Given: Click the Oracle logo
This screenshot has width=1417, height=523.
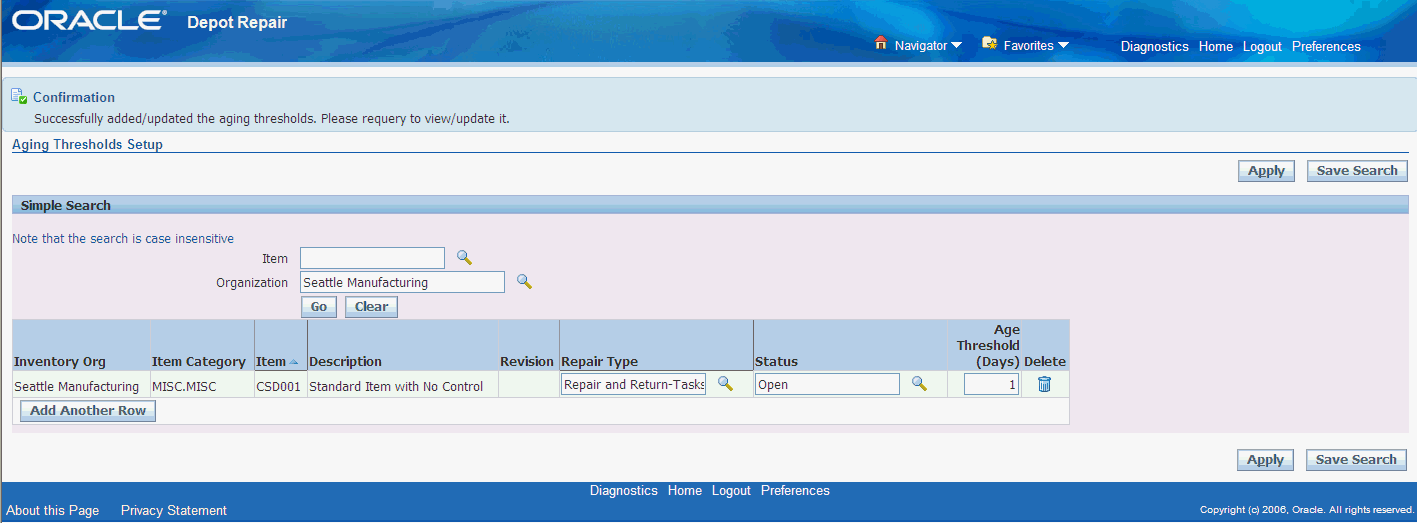Looking at the screenshot, I should (x=89, y=22).
